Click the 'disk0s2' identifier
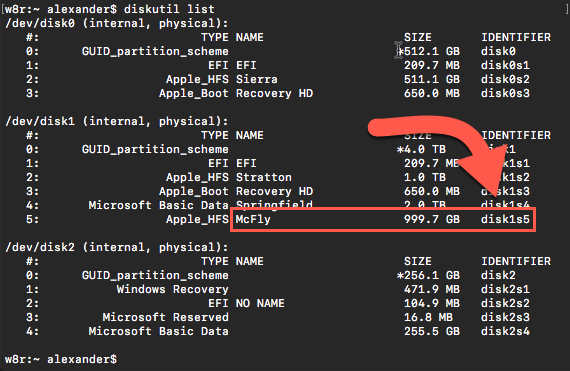570x371 pixels. pyautogui.click(x=505, y=79)
